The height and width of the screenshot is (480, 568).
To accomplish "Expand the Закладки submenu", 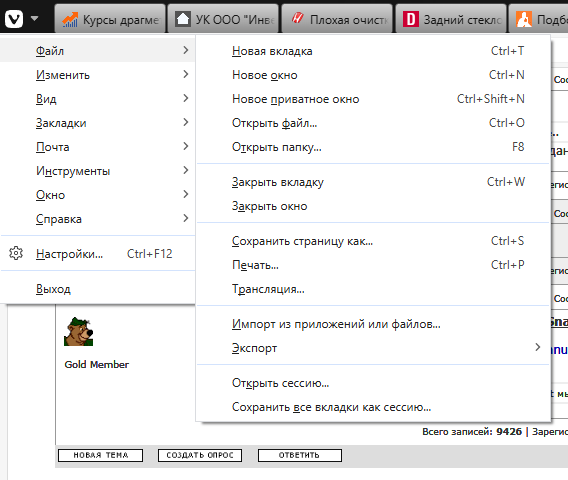I will pos(97,123).
